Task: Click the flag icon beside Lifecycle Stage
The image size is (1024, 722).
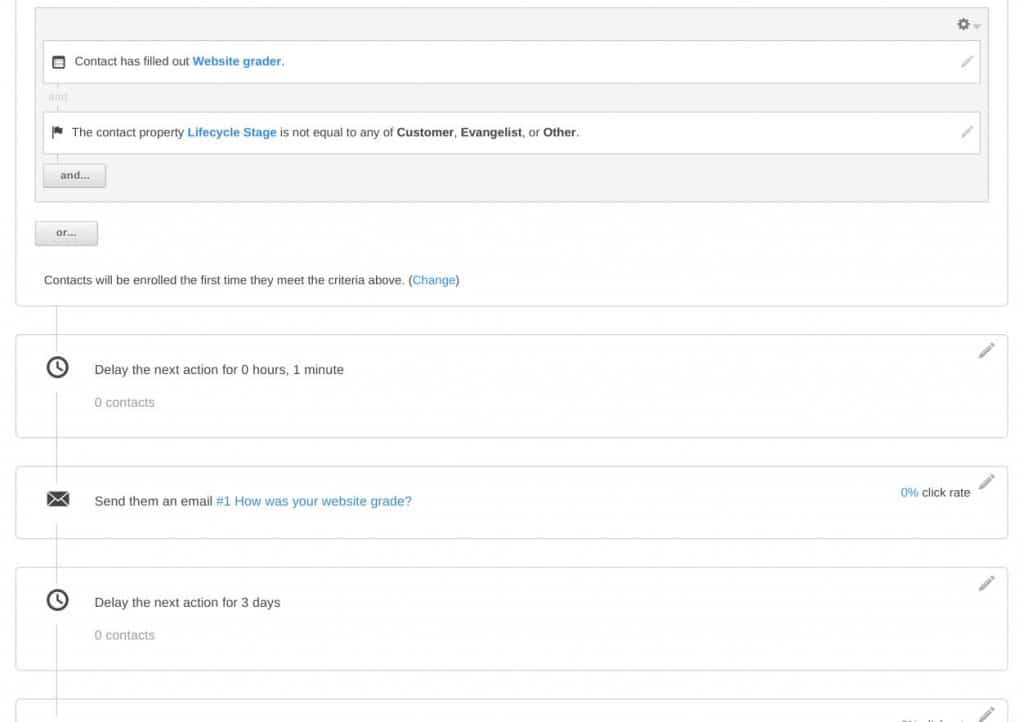Action: [x=57, y=132]
